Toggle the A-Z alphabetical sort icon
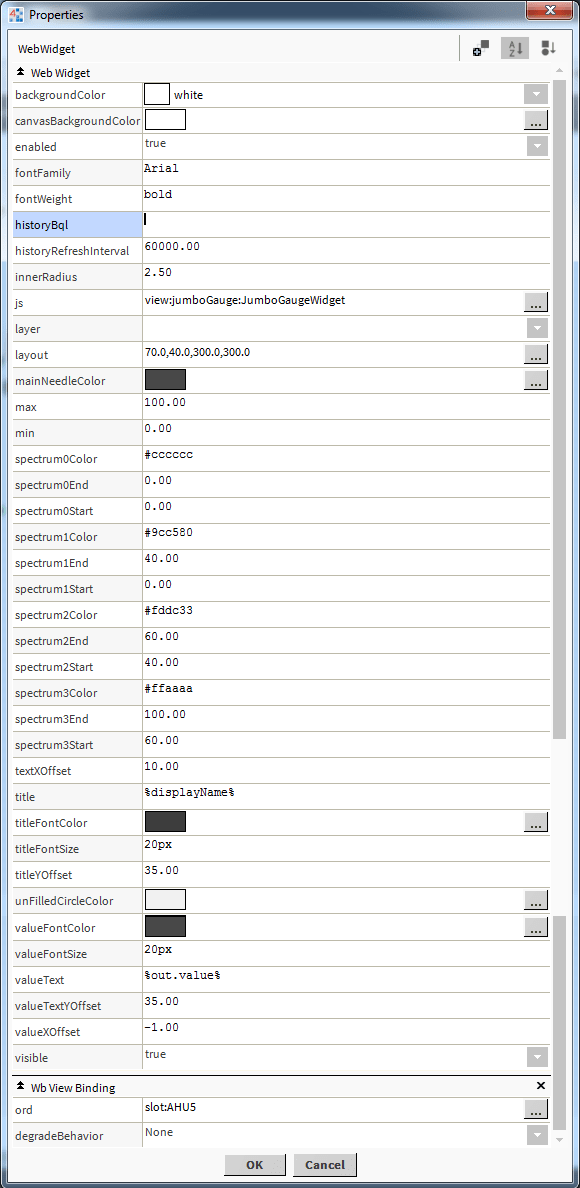The height and width of the screenshot is (1188, 580). [x=516, y=48]
